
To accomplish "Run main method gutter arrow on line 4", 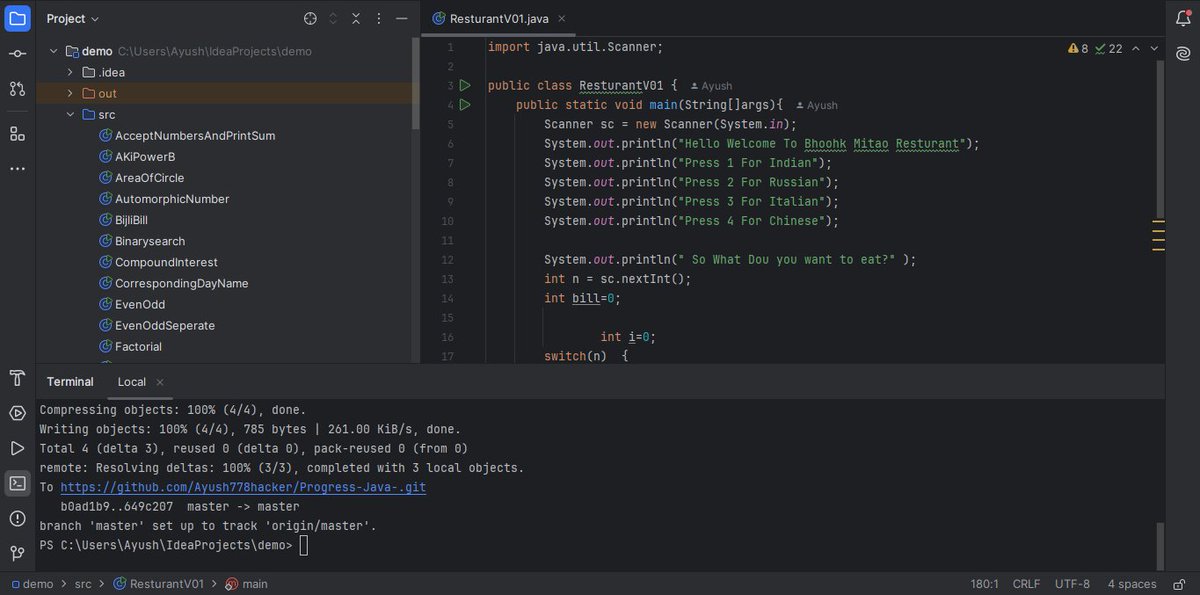I will click(465, 105).
